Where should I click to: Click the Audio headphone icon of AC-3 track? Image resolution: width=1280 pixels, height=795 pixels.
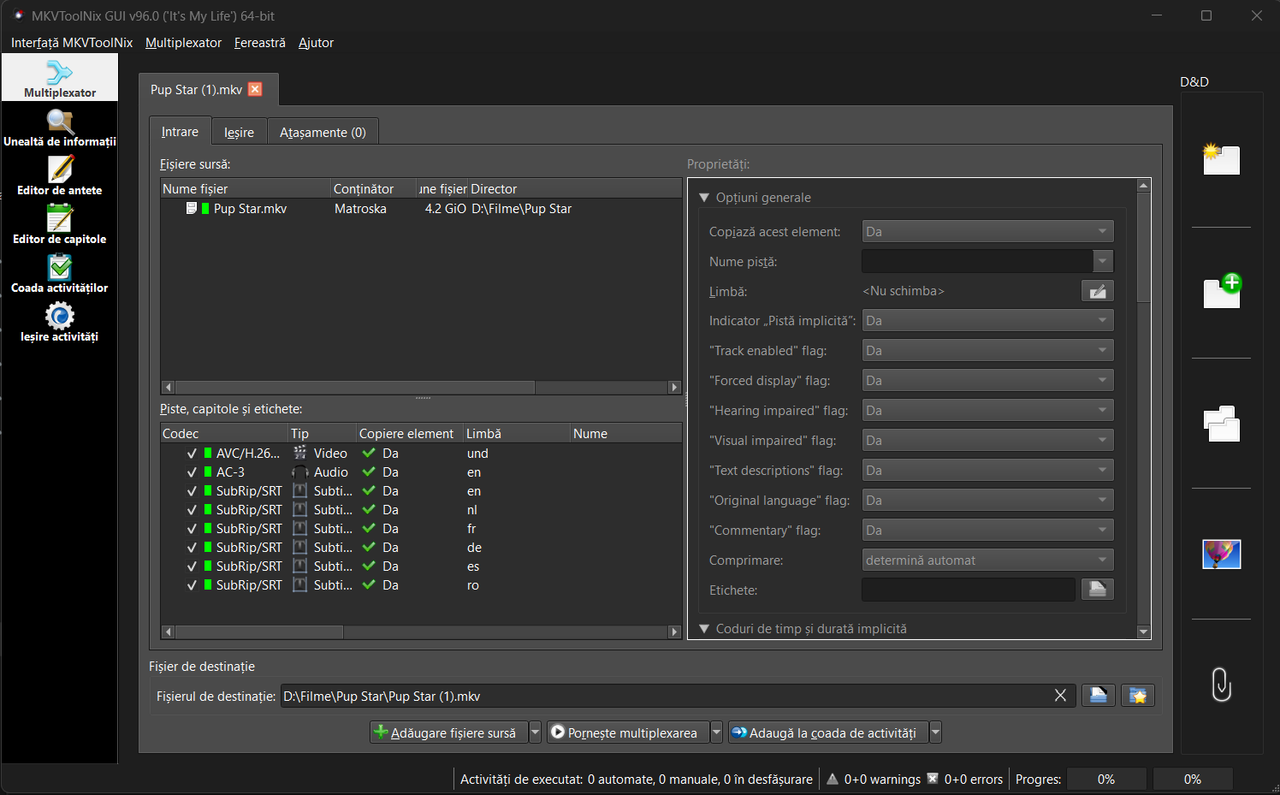tap(300, 472)
